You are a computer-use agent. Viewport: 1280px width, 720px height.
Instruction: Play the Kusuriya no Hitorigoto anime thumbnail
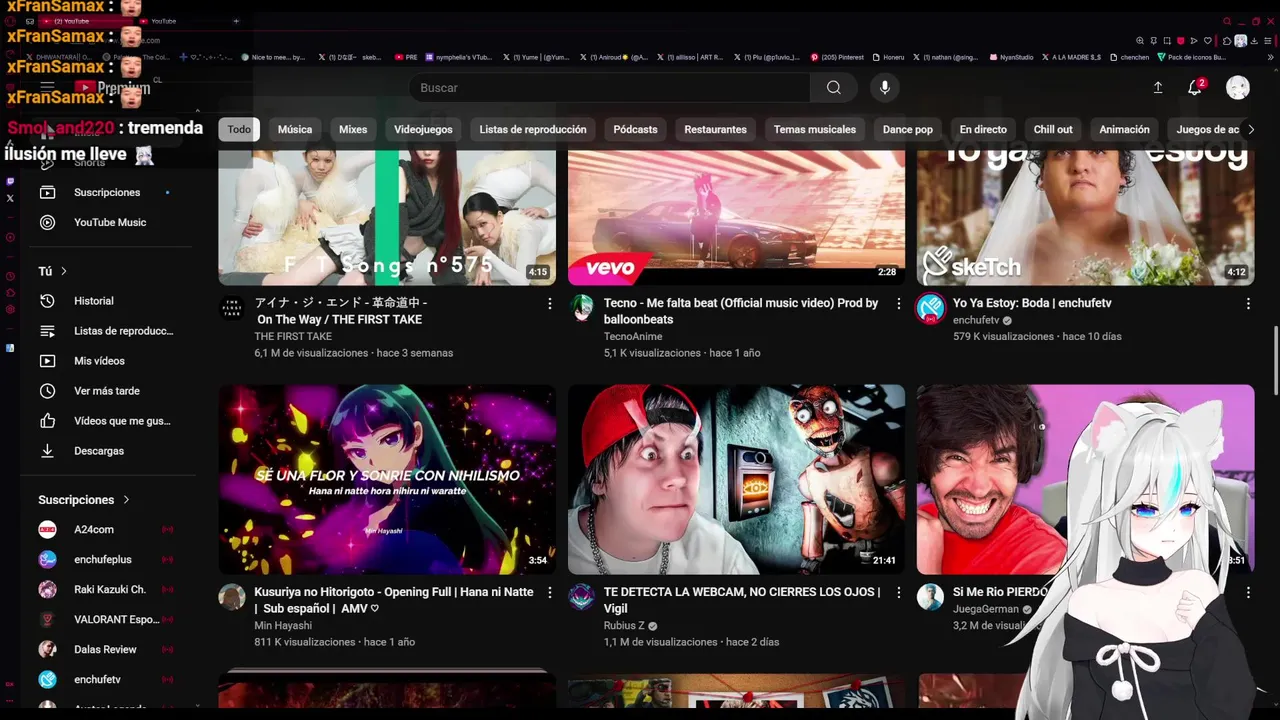(387, 479)
